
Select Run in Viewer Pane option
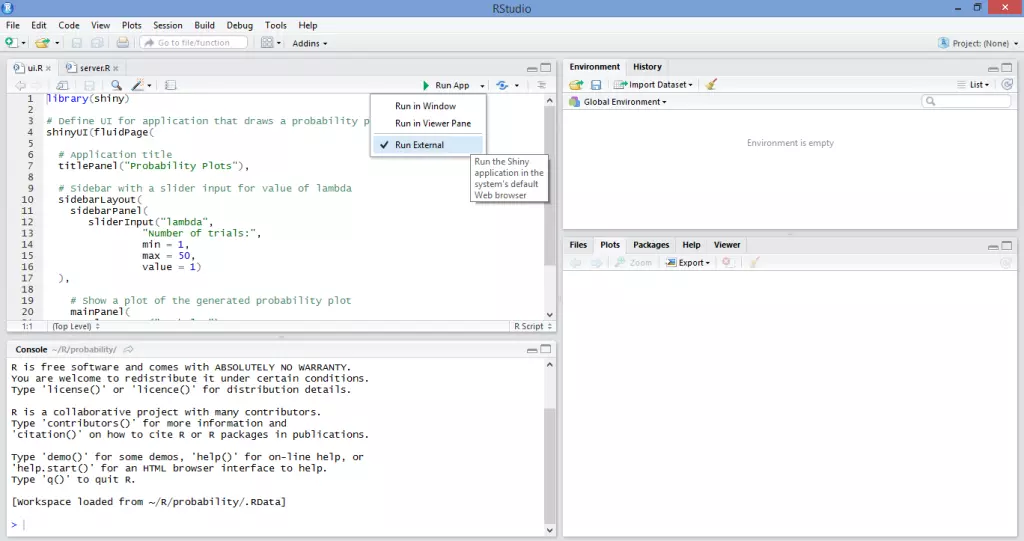coord(432,123)
